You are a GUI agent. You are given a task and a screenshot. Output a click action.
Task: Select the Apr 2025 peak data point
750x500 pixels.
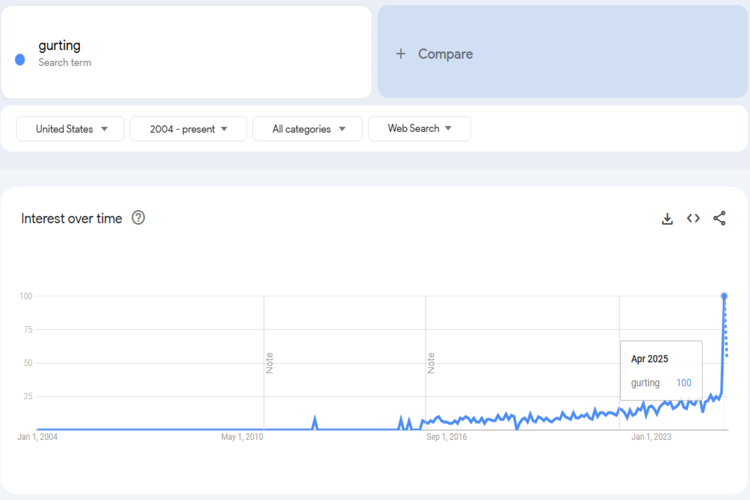click(724, 297)
